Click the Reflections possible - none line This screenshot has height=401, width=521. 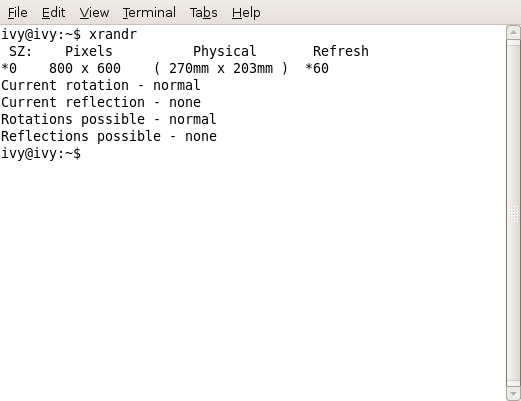click(109, 137)
